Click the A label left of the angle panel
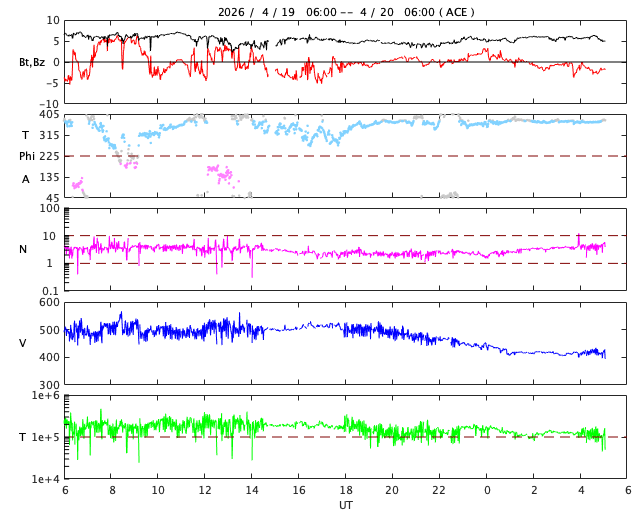Screen dimensions: 640x512 [x=26, y=179]
